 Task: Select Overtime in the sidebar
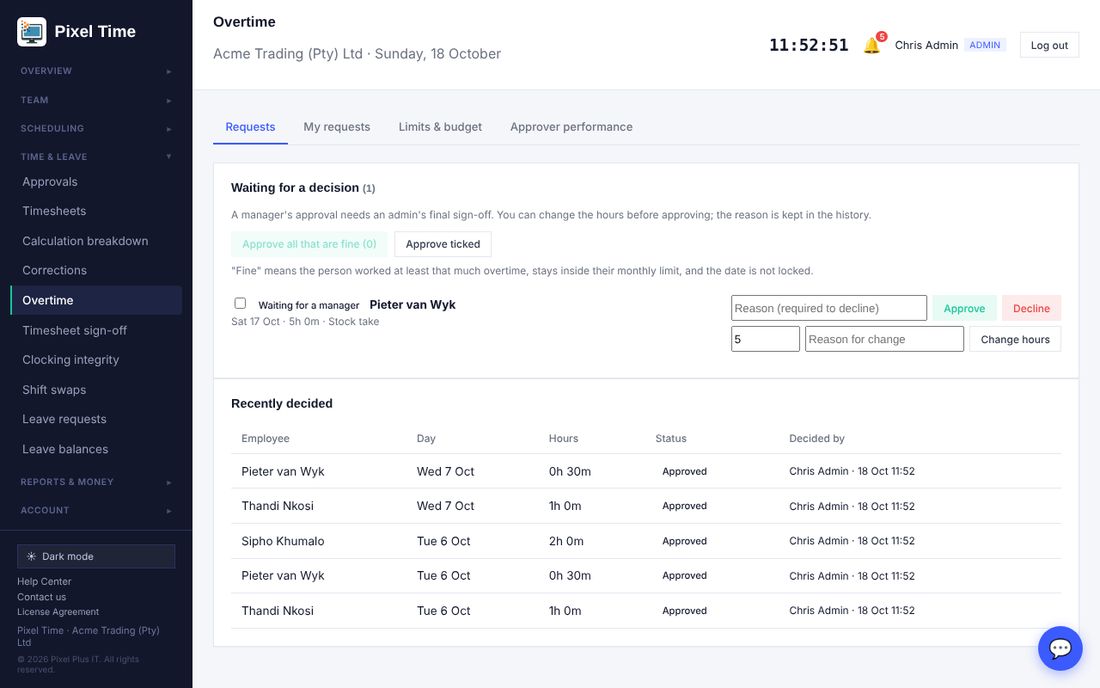tap(96, 300)
